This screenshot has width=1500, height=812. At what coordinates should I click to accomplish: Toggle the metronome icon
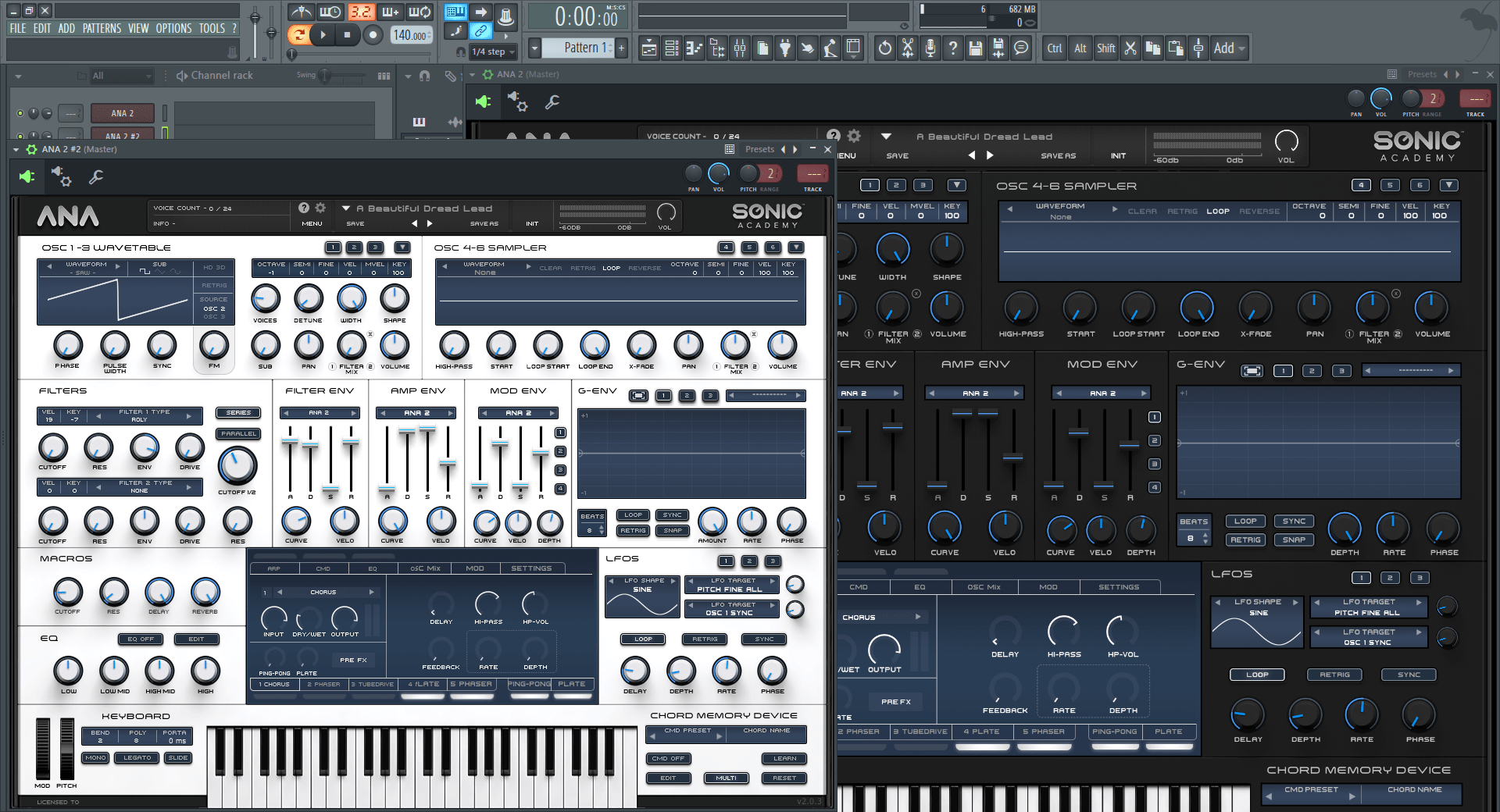[x=301, y=12]
